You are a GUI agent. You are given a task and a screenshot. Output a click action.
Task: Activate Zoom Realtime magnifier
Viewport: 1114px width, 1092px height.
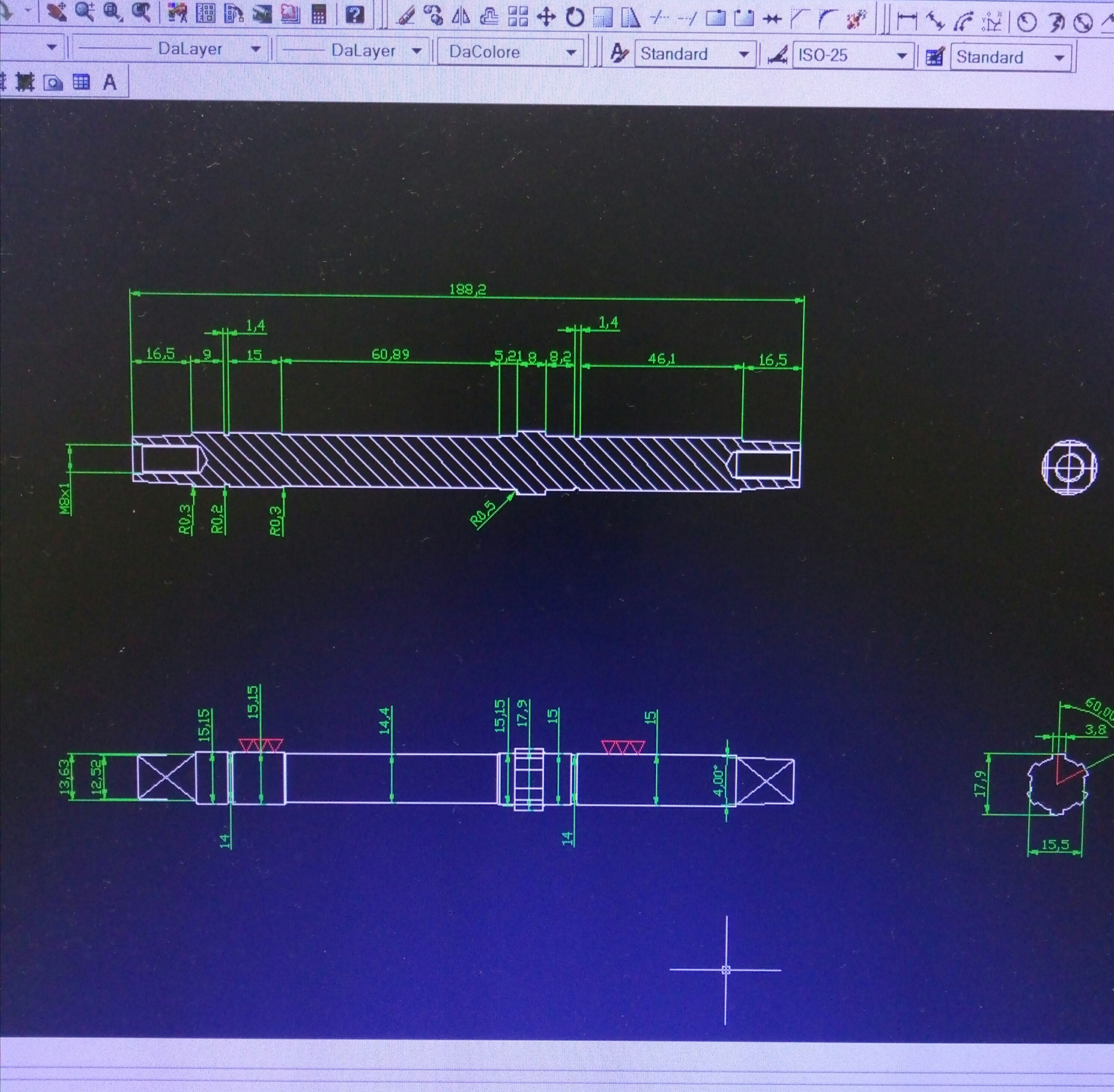(x=85, y=11)
